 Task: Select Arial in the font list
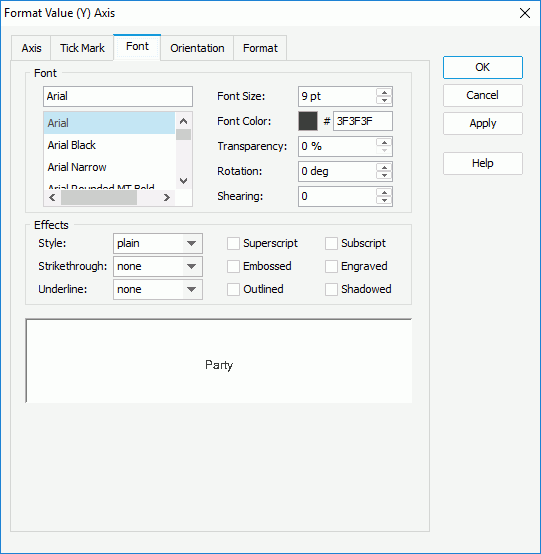point(109,123)
